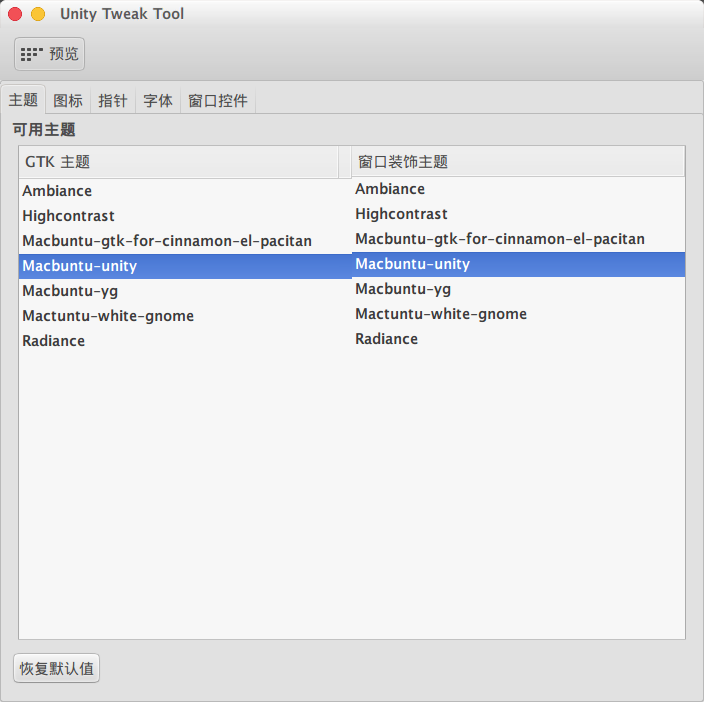The width and height of the screenshot is (704, 702).
Task: Minimize window with the yellow button
Action: (38, 14)
